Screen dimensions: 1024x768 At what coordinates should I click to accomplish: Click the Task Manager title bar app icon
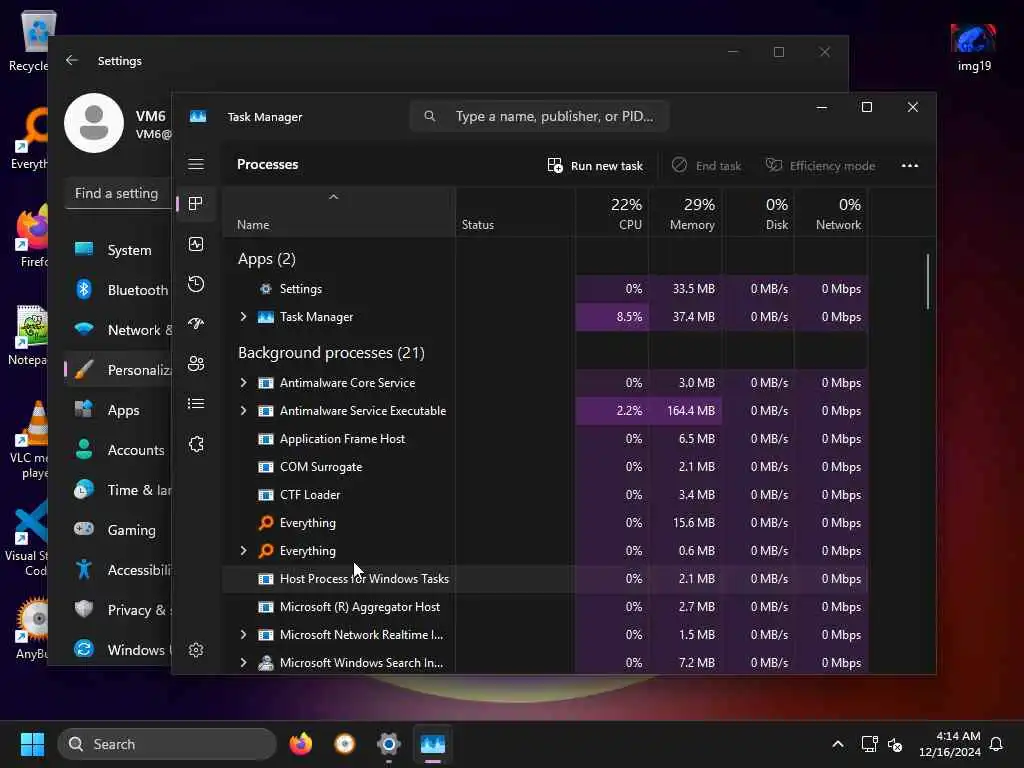pos(198,116)
